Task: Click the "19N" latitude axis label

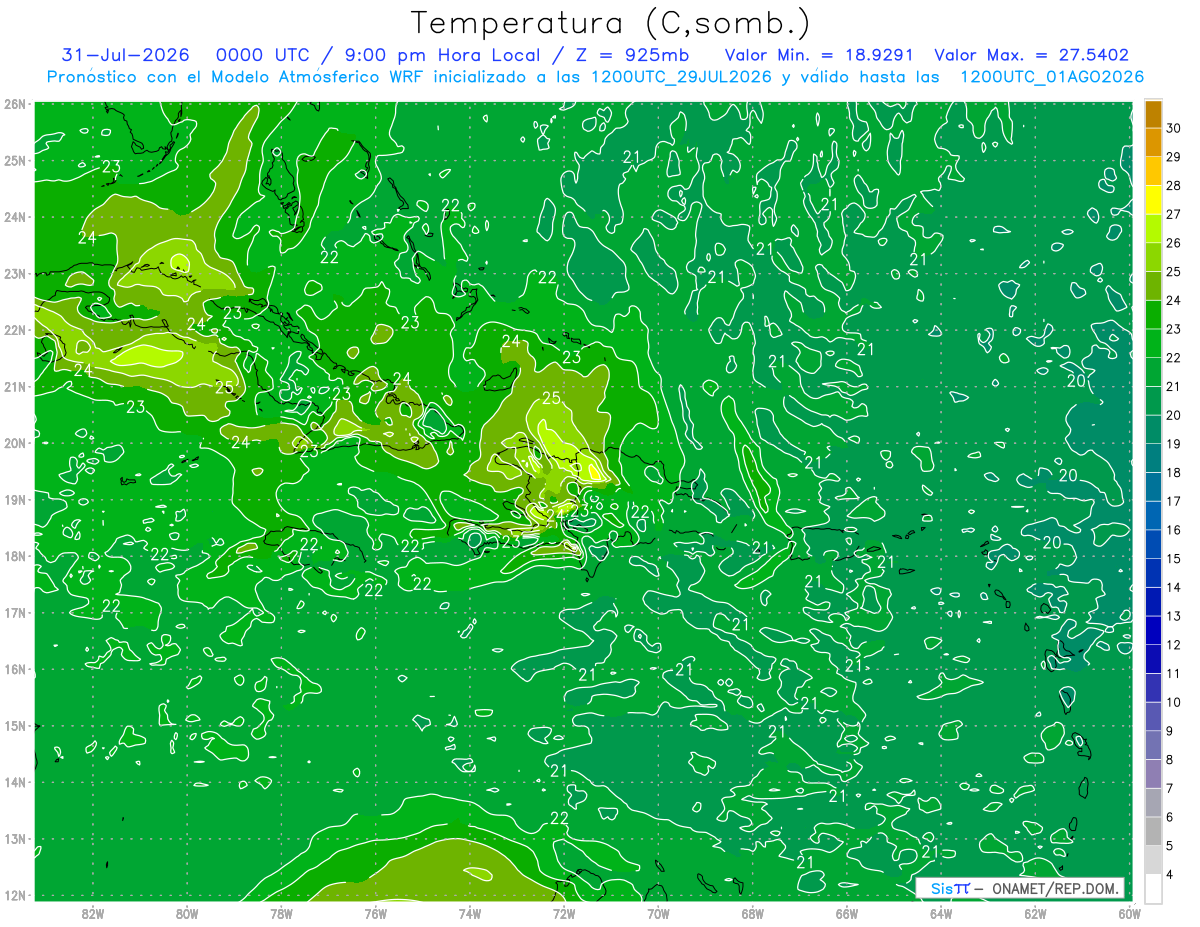Action: 14,500
